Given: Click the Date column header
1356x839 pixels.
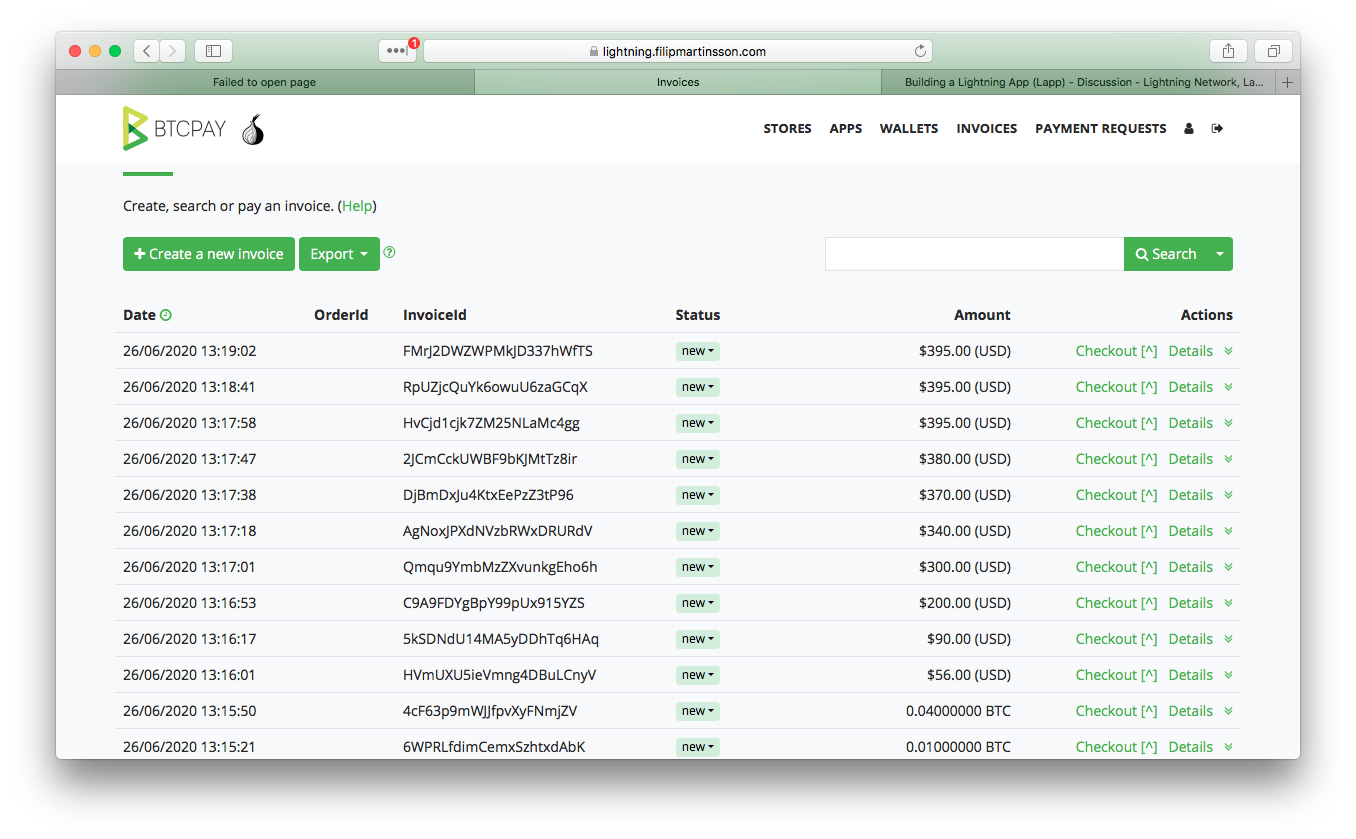Looking at the screenshot, I should point(139,315).
